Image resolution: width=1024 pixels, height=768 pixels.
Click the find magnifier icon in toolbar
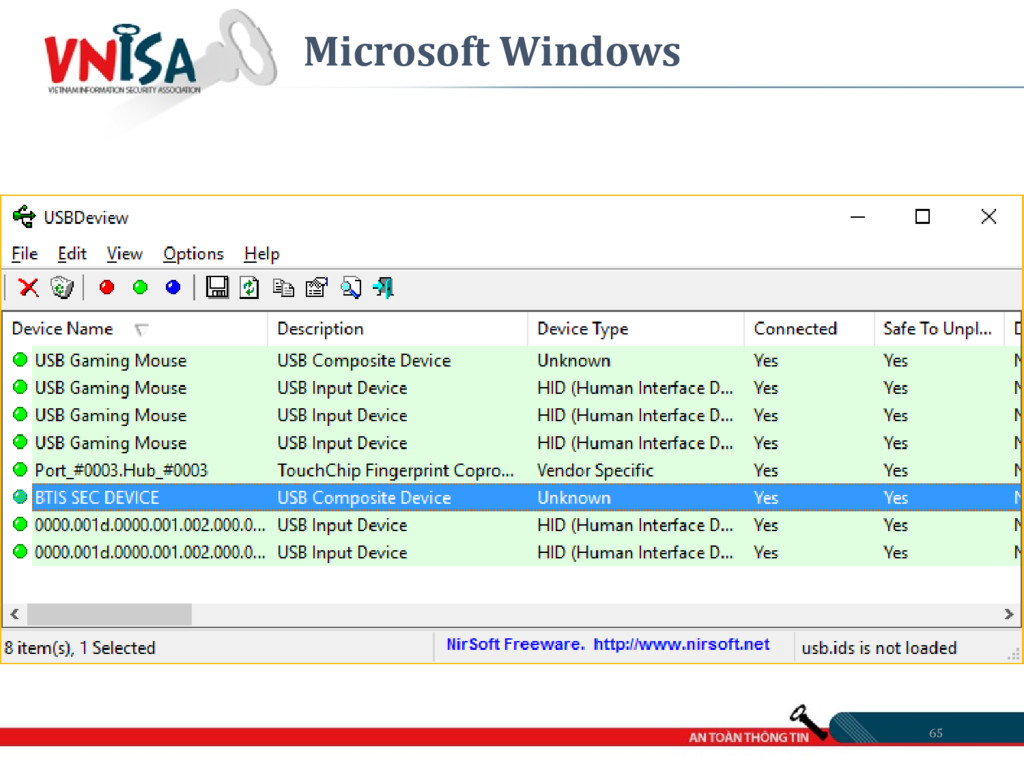(351, 287)
